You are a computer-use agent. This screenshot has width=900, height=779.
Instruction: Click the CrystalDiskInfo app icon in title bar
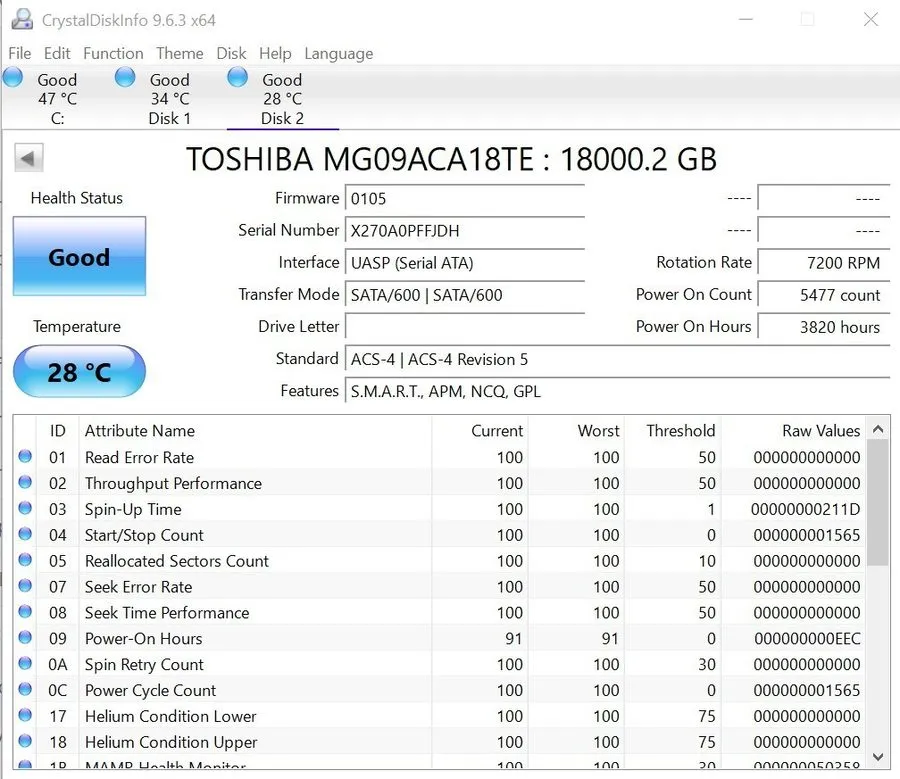(22, 19)
